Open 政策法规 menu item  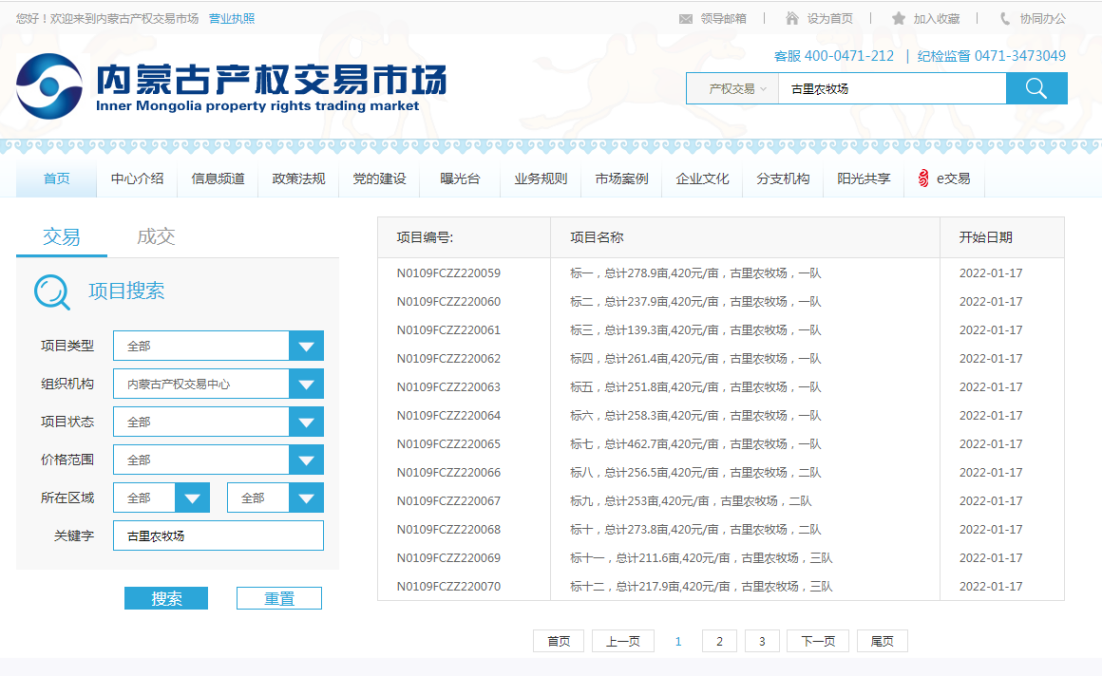(299, 179)
